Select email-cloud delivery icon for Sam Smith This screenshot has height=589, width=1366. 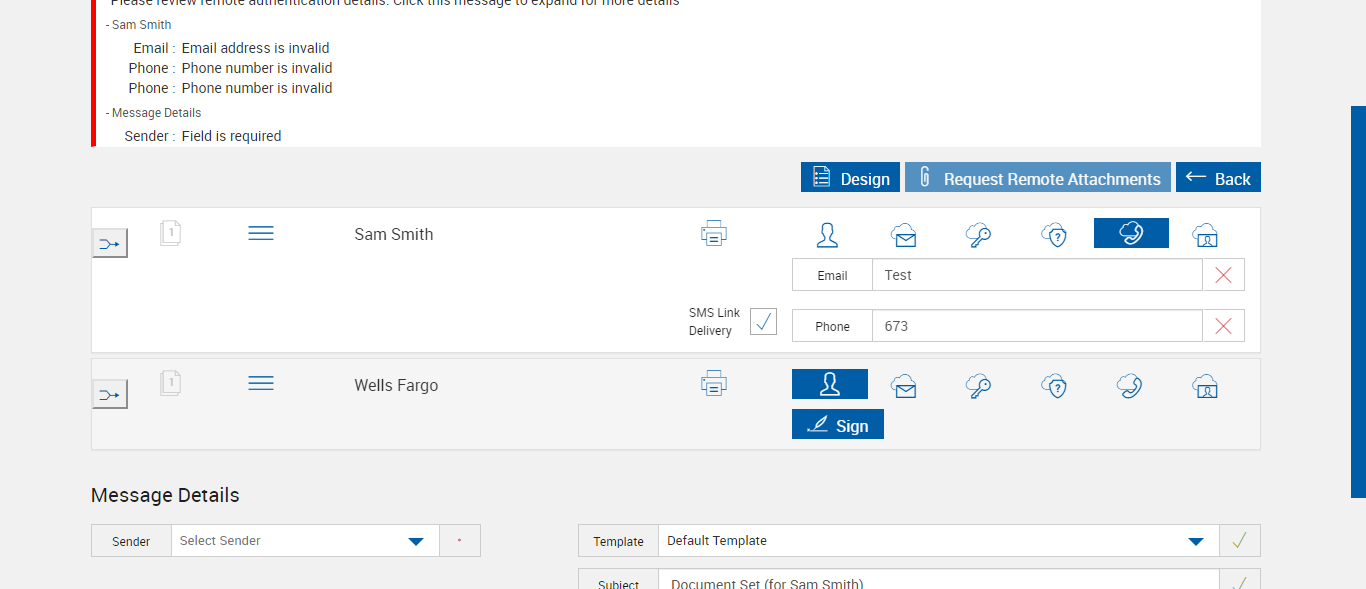tap(904, 235)
